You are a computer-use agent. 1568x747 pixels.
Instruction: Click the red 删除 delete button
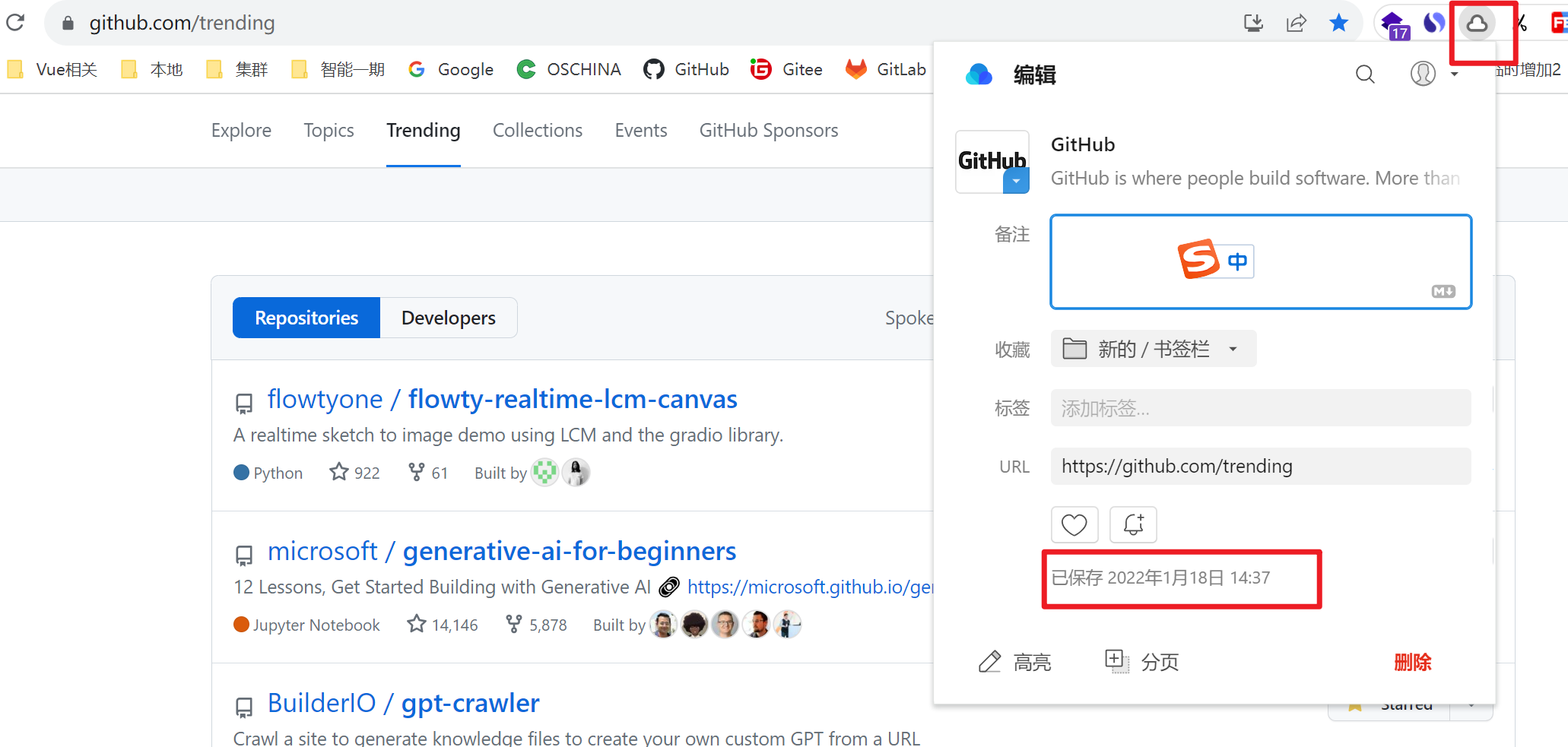[x=1412, y=662]
